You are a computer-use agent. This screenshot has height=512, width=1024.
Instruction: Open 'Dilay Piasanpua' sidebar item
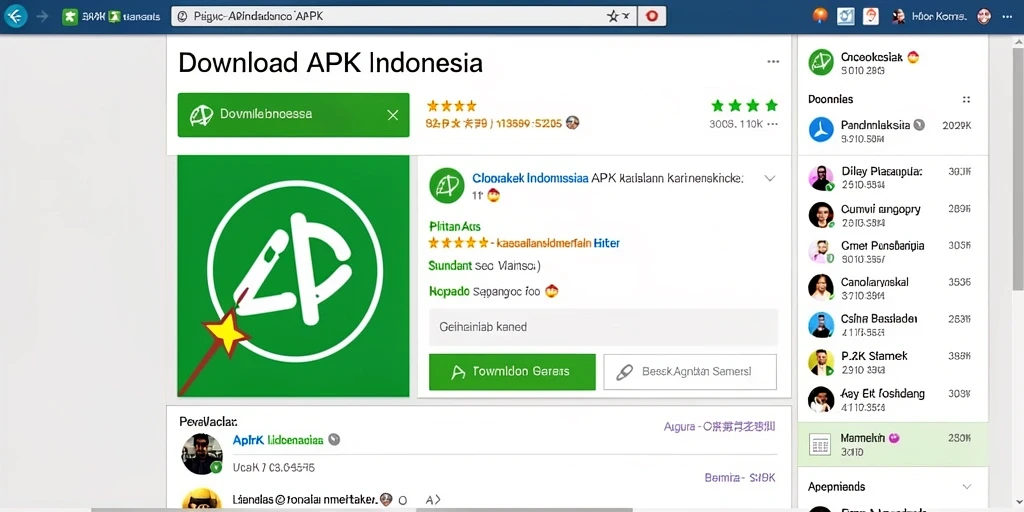[x=893, y=178]
